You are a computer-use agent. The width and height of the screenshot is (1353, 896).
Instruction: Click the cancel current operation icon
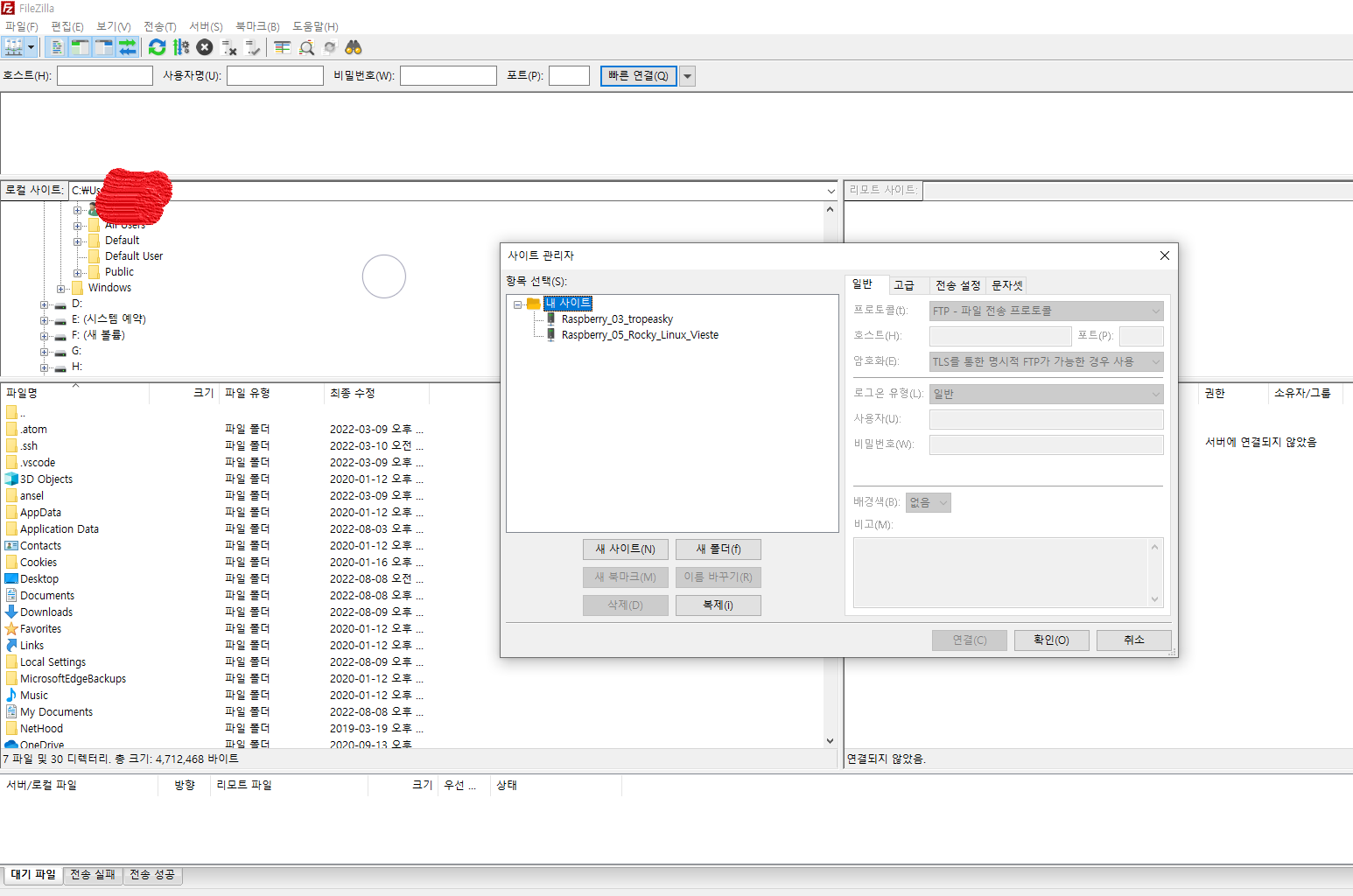[x=205, y=47]
